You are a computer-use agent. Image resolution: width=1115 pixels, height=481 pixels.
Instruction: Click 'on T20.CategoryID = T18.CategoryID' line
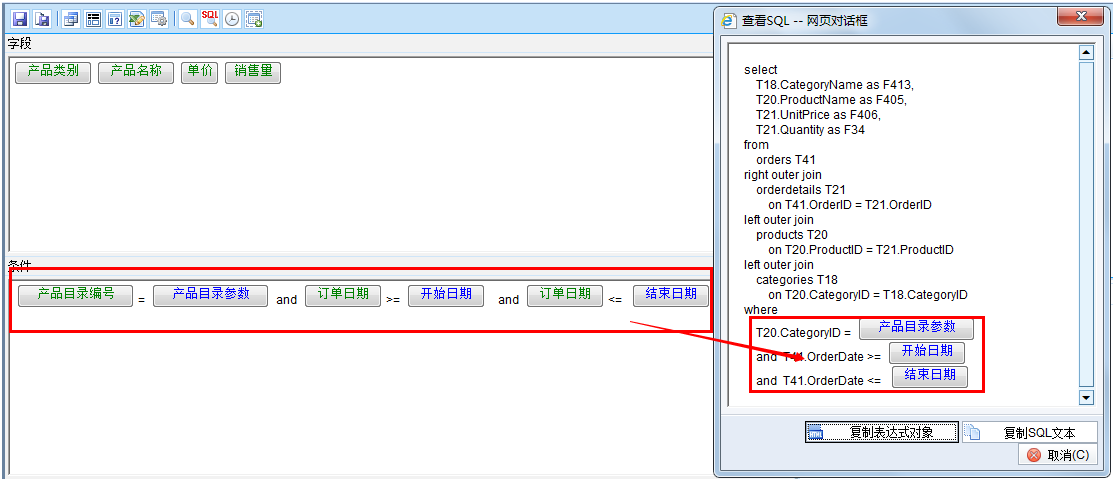pyautogui.click(x=868, y=295)
